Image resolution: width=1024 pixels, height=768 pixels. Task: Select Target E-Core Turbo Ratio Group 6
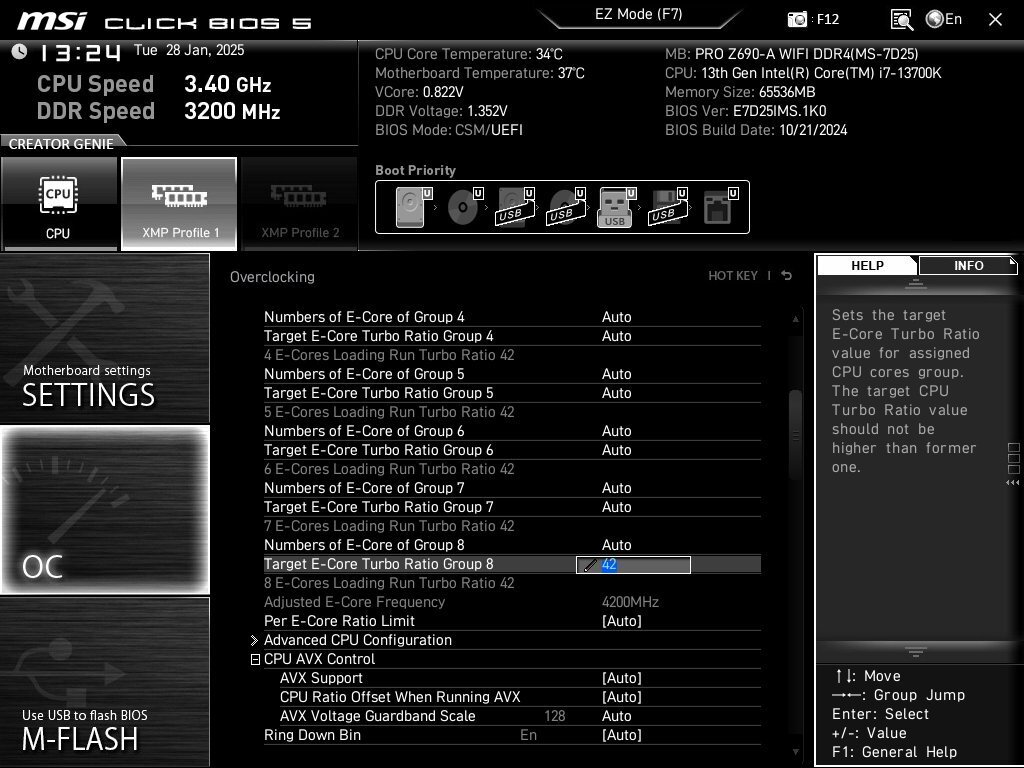tap(512, 450)
